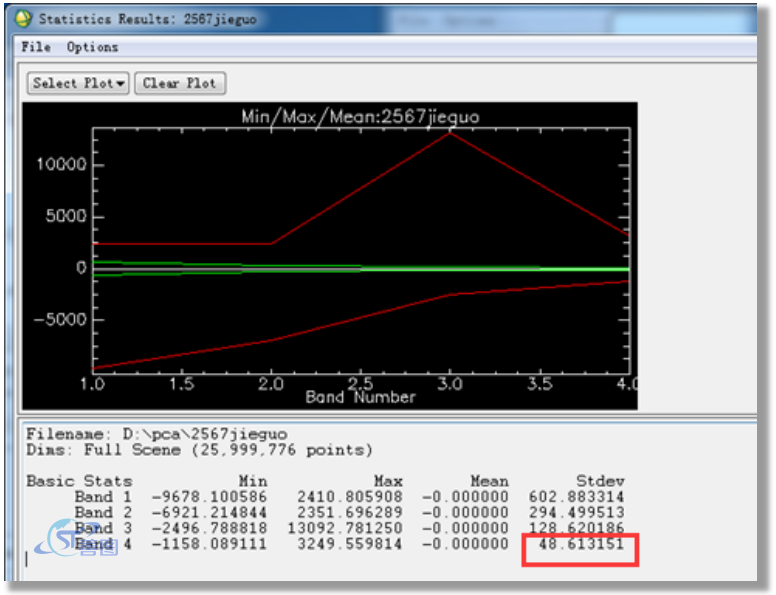Open the File menu
Image resolution: width=776 pixels, height=595 pixels.
pos(36,47)
